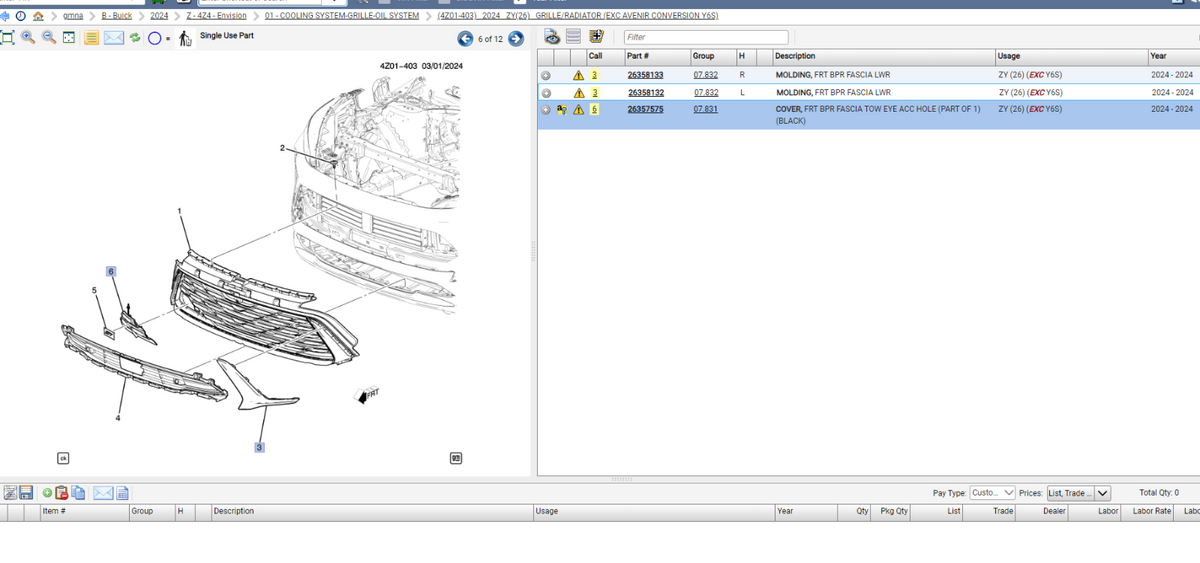The image size is (1200, 563).
Task: Click the green add item icon
Action: point(46,492)
